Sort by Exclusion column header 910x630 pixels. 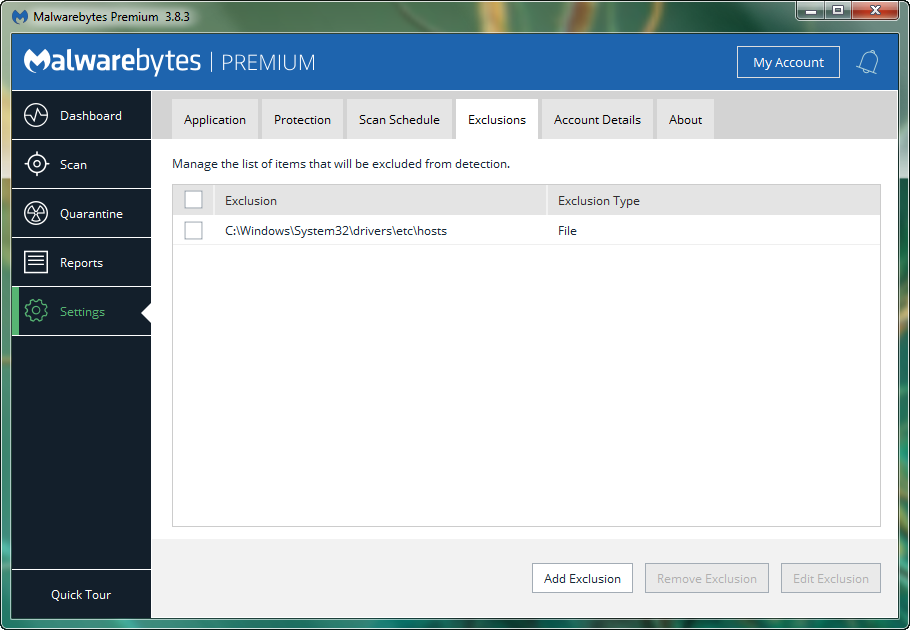380,200
